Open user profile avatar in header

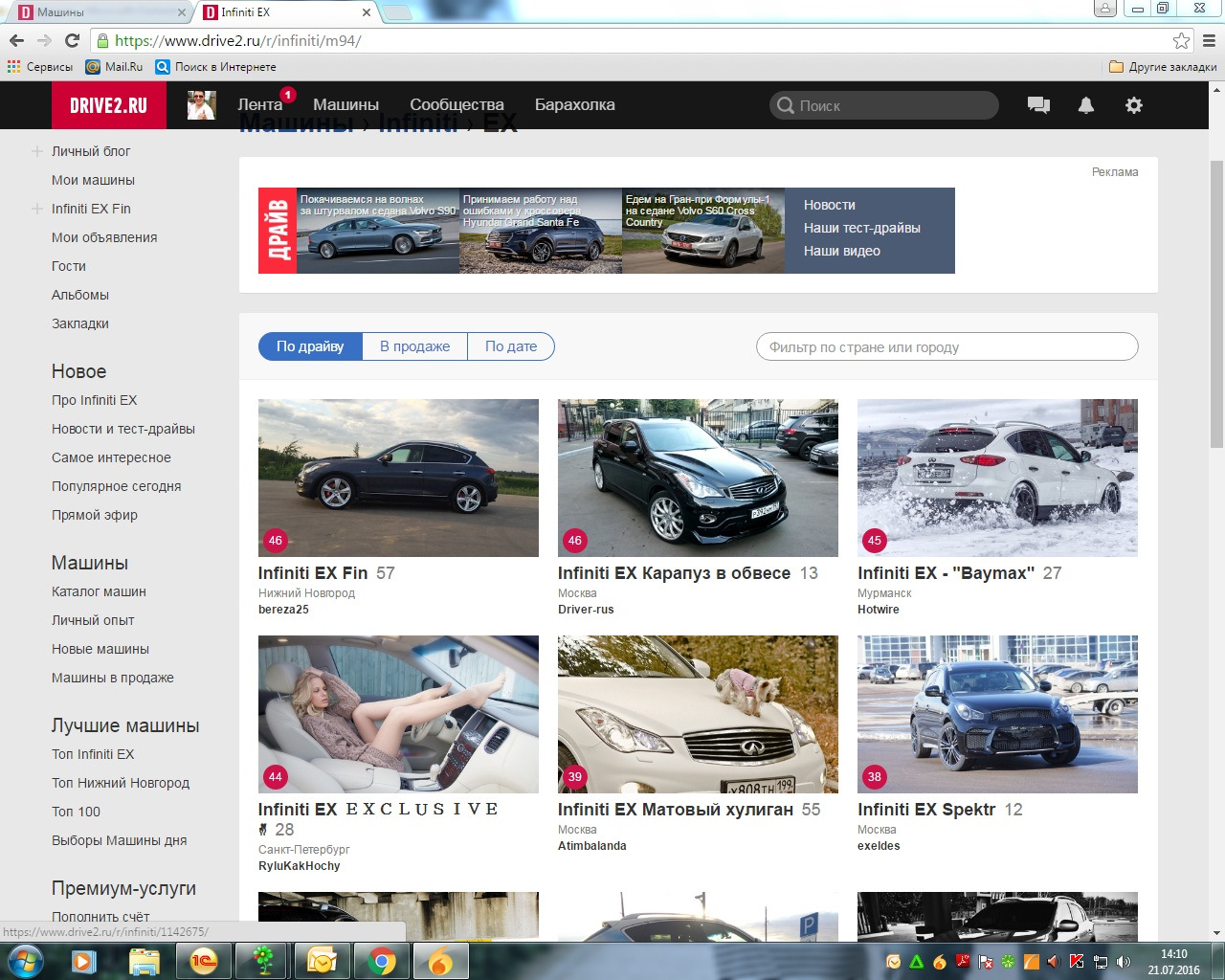202,105
